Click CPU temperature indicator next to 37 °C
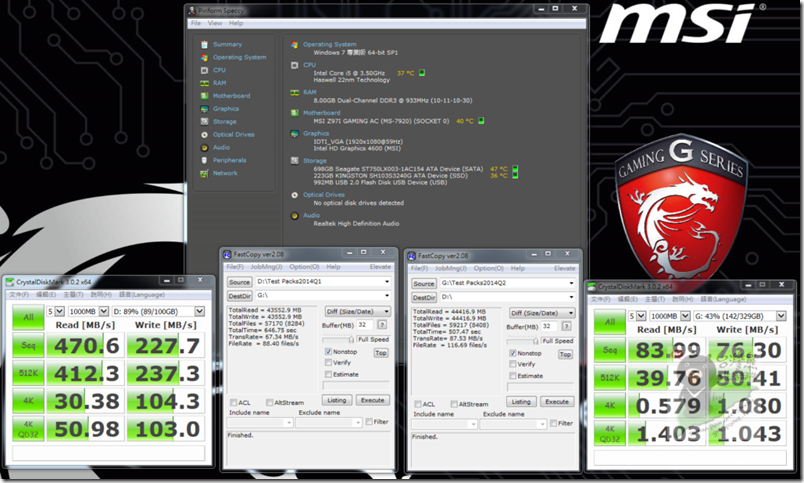804x483 pixels. coord(422,73)
